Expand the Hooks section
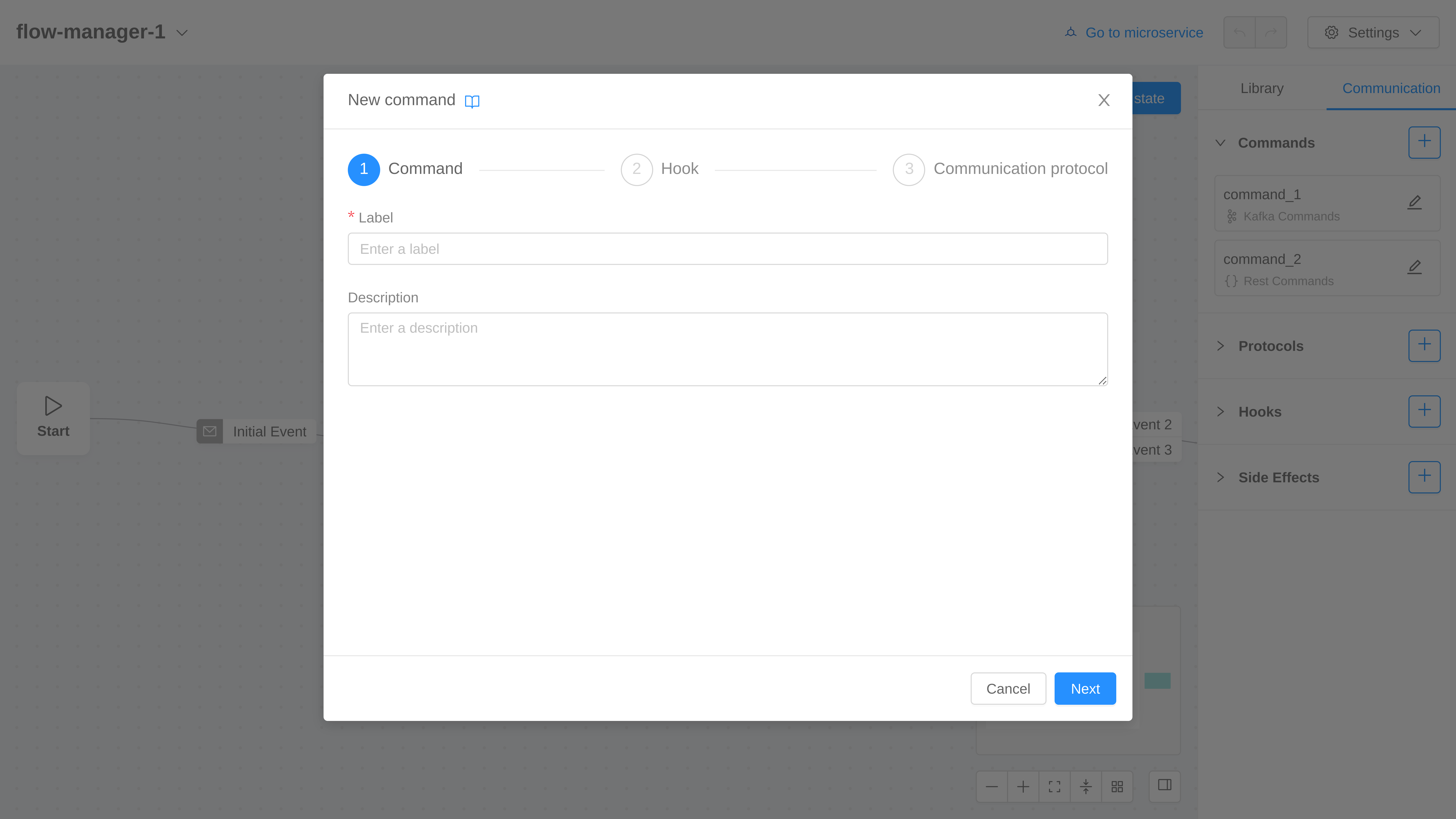 coord(1220,412)
